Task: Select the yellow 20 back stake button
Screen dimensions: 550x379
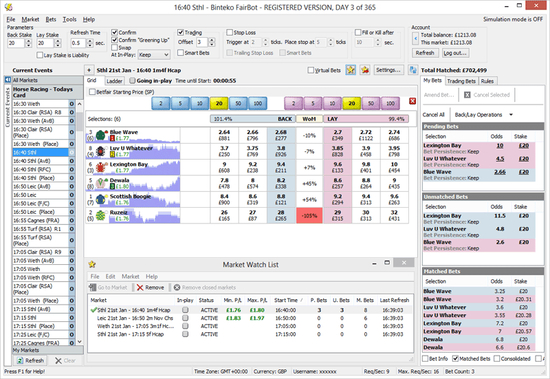Action: [x=219, y=104]
